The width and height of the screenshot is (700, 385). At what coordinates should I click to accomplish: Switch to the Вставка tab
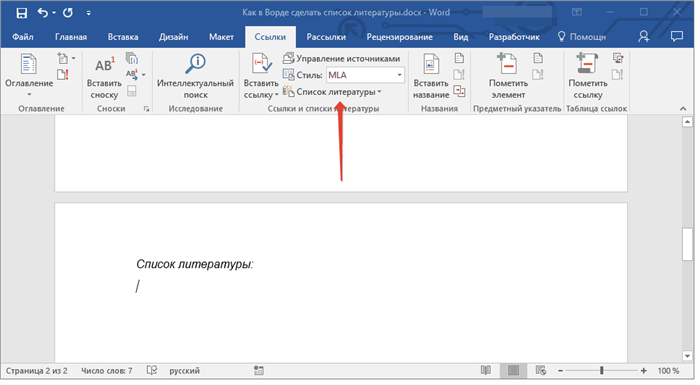point(123,37)
